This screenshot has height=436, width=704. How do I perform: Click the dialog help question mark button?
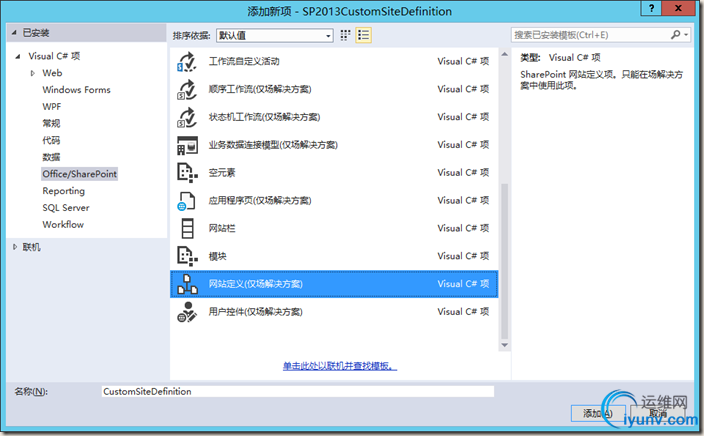(651, 8)
